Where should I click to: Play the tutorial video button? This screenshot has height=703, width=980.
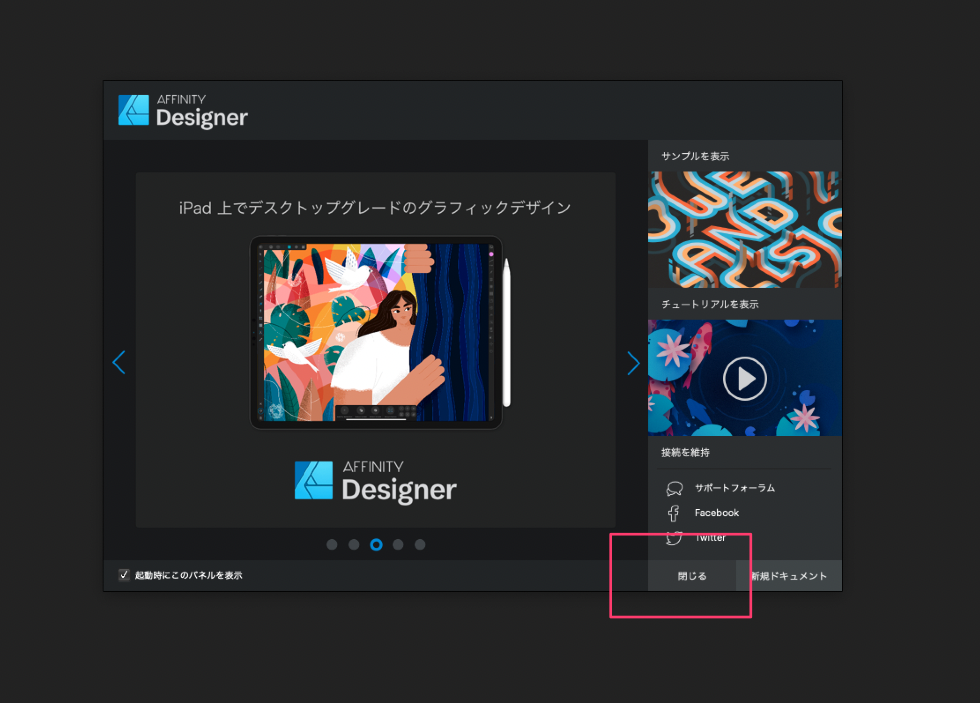coord(744,379)
